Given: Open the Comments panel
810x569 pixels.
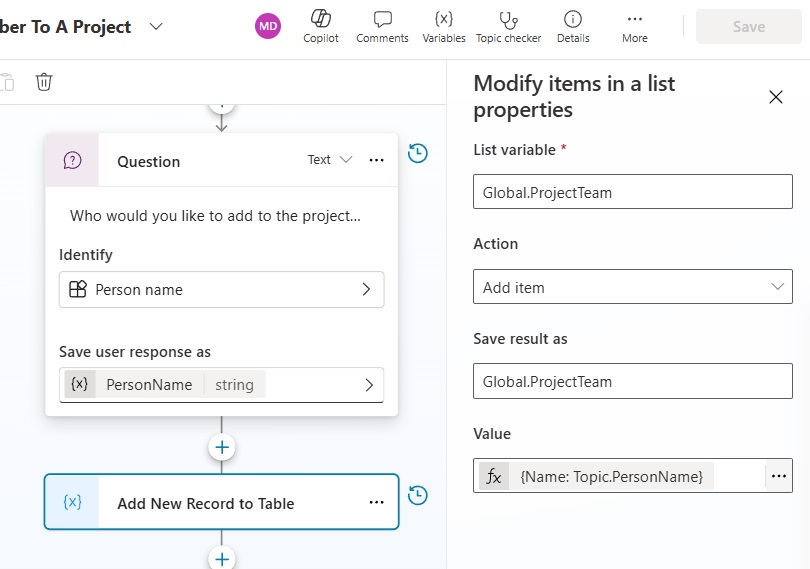Looking at the screenshot, I should coord(382,26).
